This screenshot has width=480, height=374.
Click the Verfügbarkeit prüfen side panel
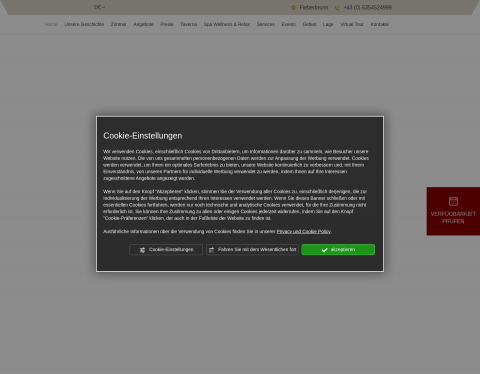453,211
